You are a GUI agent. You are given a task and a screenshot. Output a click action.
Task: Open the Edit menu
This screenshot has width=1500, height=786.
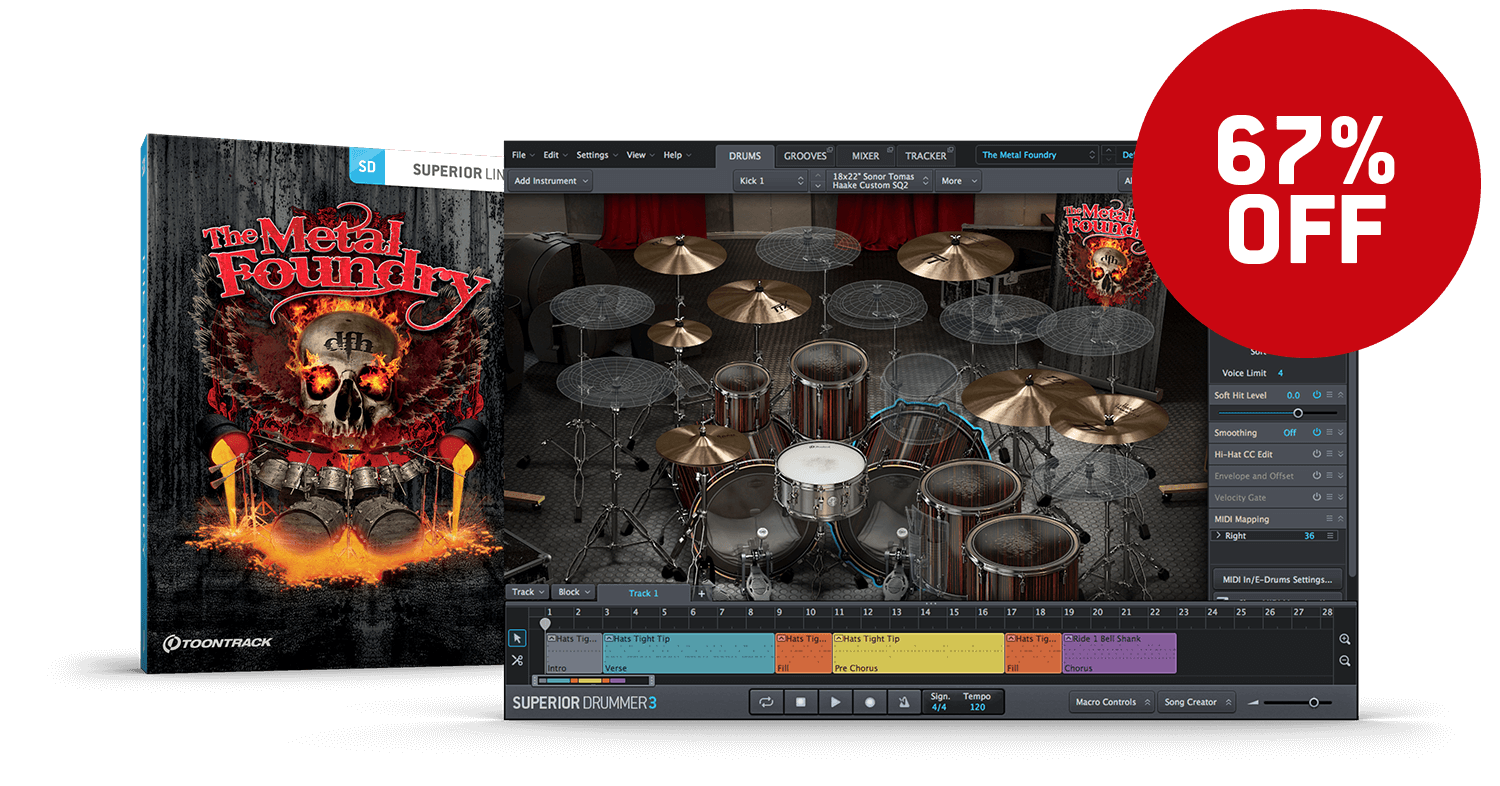point(556,155)
